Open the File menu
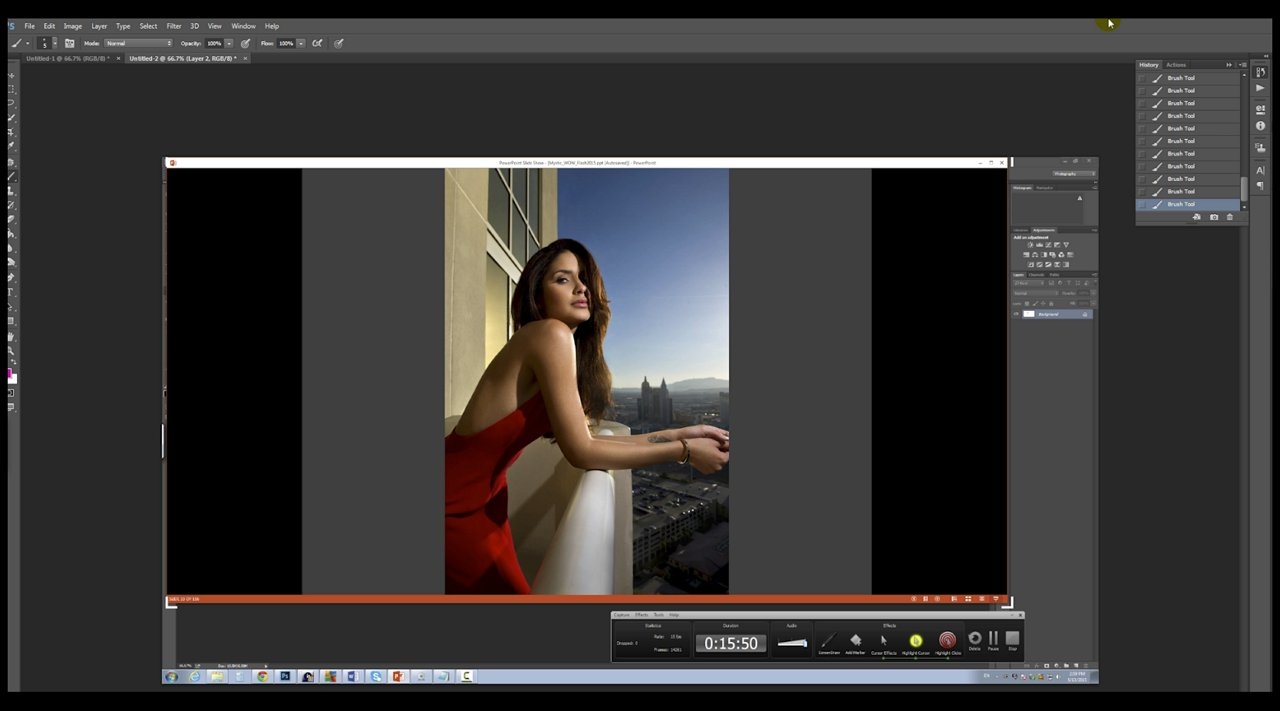 tap(30, 26)
